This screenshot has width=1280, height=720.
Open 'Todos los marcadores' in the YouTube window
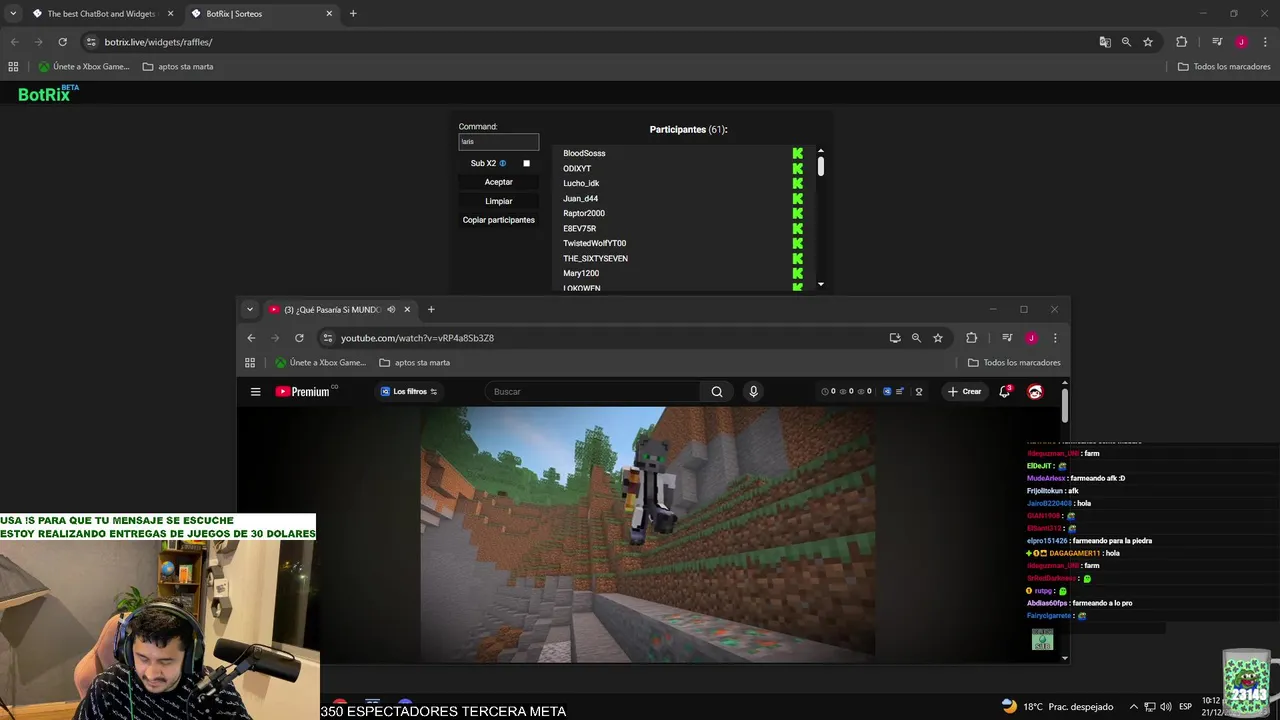click(1013, 363)
